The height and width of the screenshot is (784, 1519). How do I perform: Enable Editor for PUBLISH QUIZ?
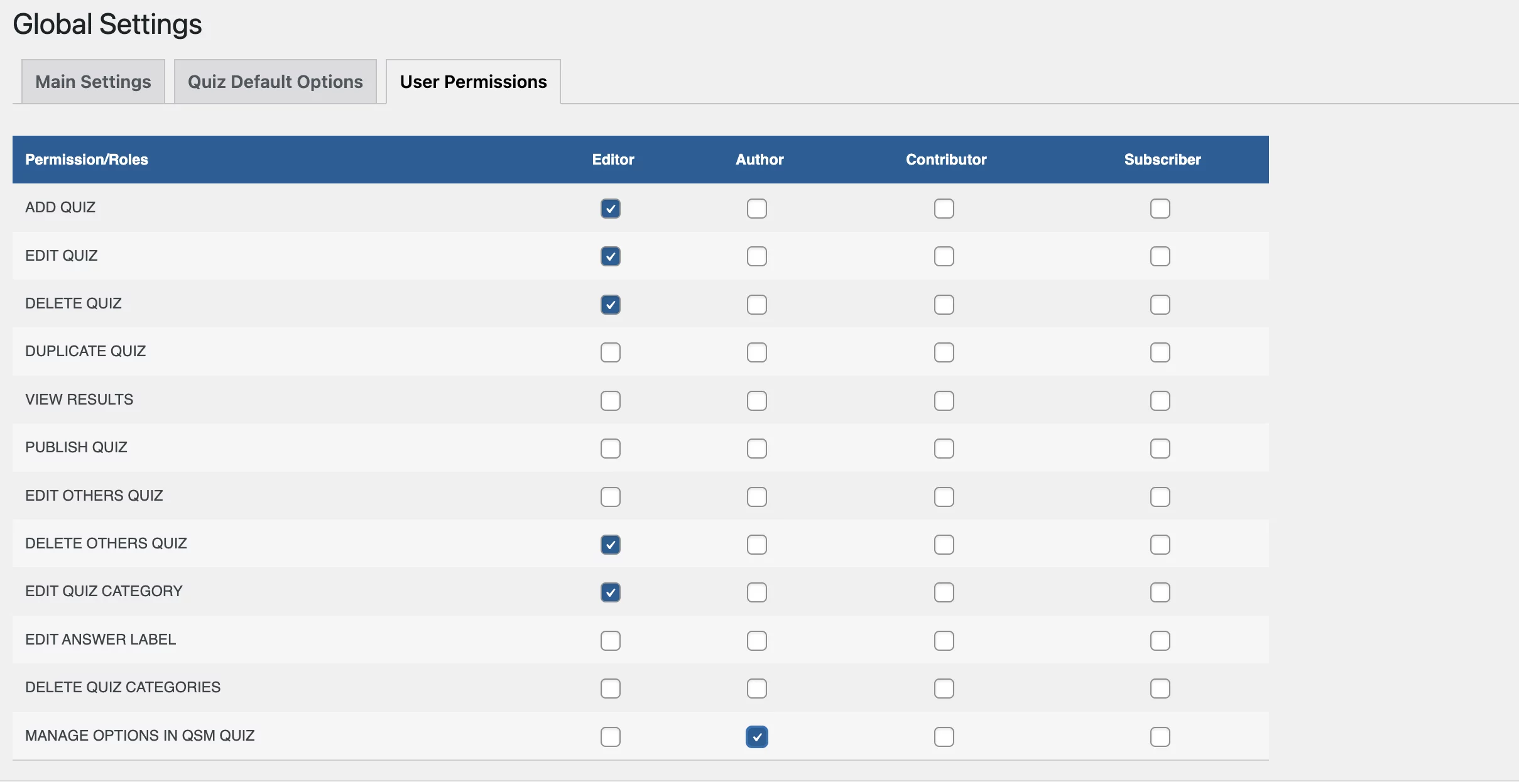click(x=611, y=449)
